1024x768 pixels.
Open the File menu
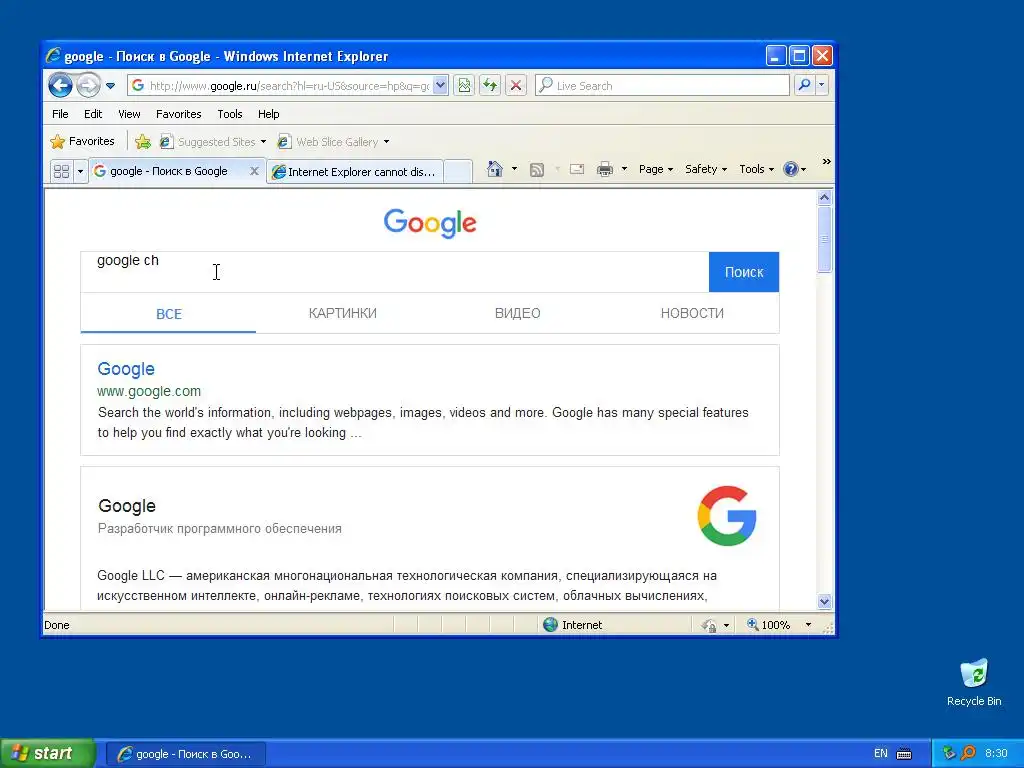pyautogui.click(x=60, y=114)
